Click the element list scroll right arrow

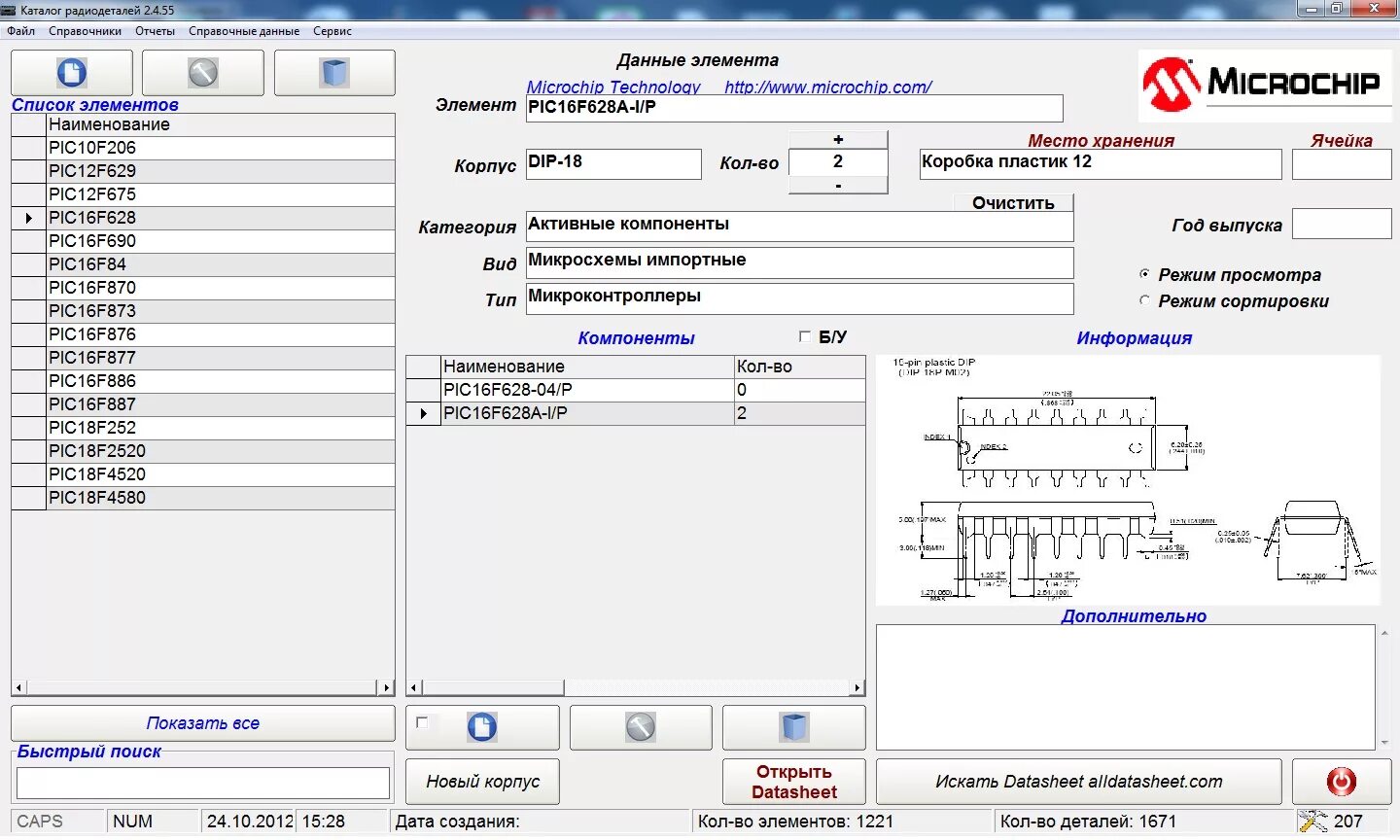click(386, 687)
